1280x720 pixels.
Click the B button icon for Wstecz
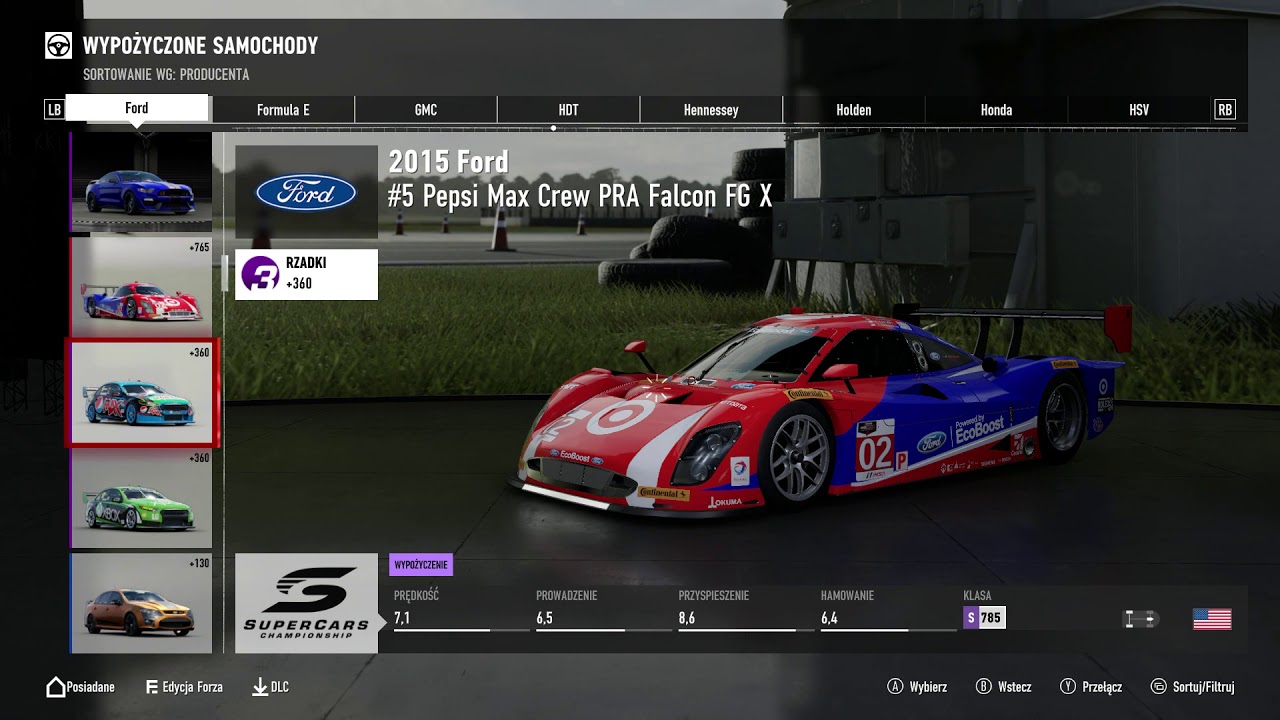(x=984, y=687)
